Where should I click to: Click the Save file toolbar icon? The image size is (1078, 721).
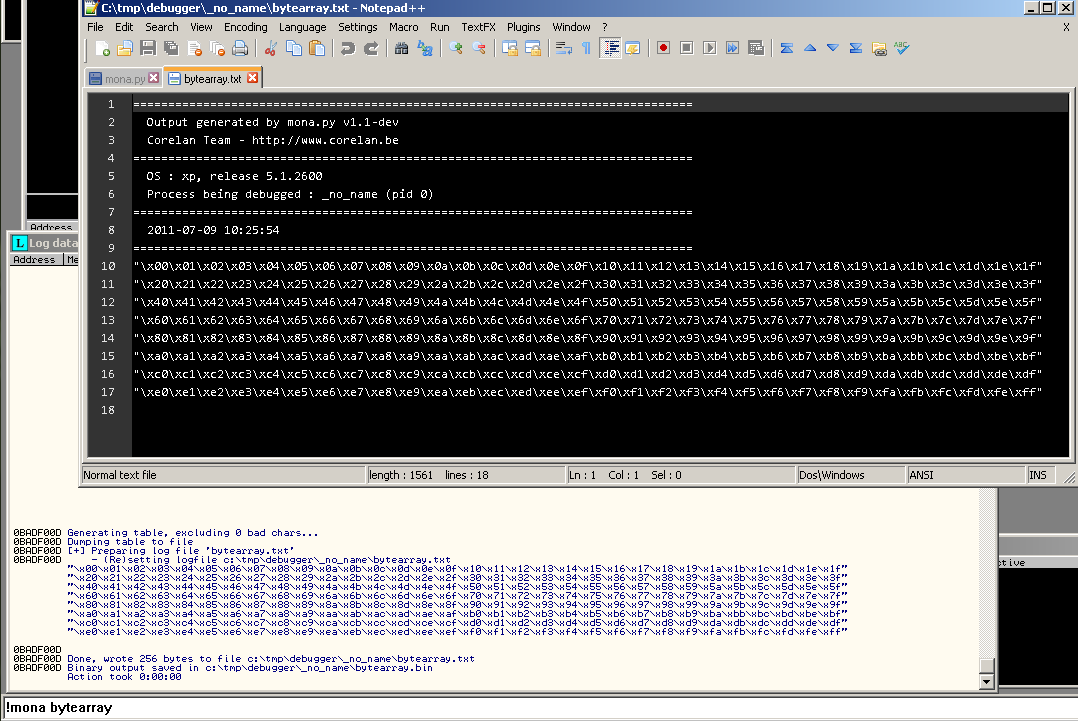[148, 48]
